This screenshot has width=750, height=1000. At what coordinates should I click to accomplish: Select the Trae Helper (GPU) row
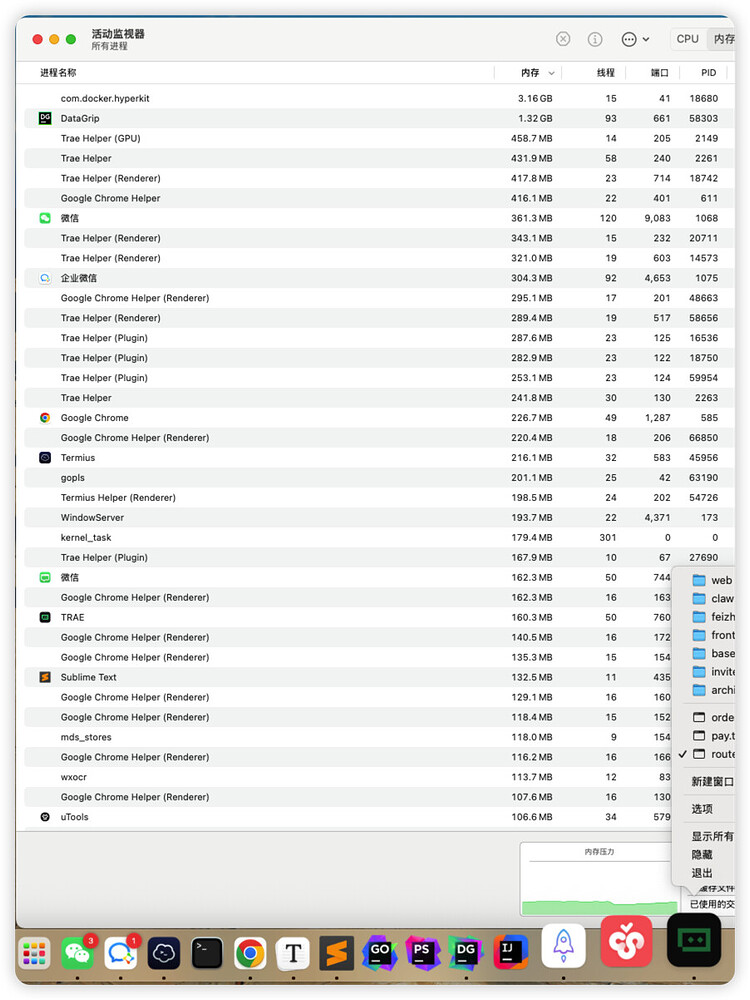(379, 138)
